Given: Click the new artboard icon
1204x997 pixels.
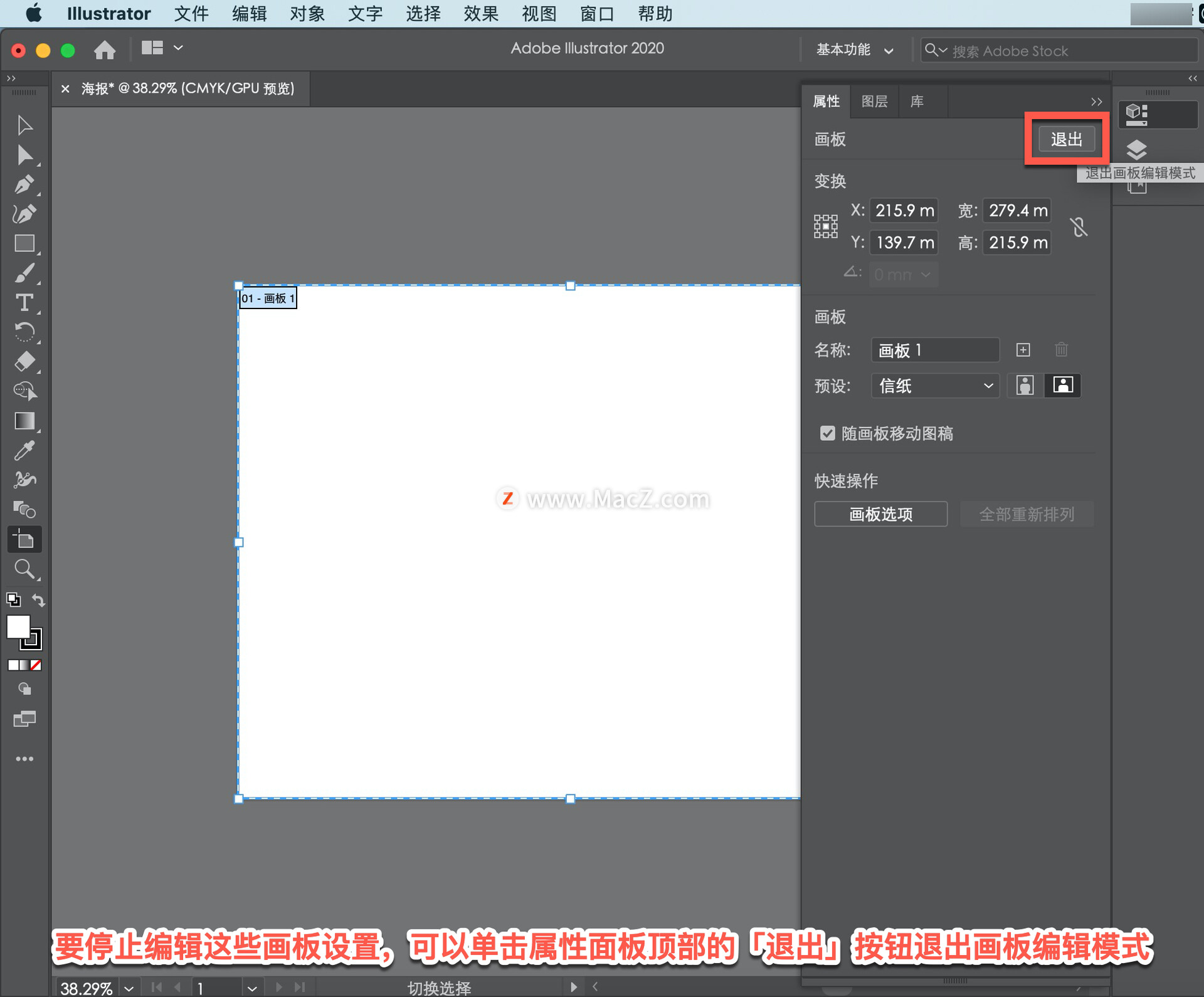Looking at the screenshot, I should [x=1023, y=350].
